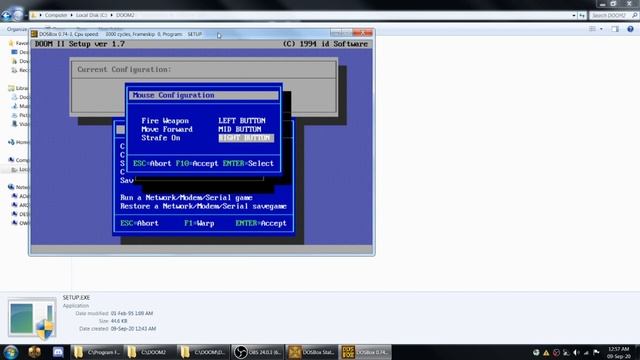Select Homegroup in the navigation pane

click(18, 142)
